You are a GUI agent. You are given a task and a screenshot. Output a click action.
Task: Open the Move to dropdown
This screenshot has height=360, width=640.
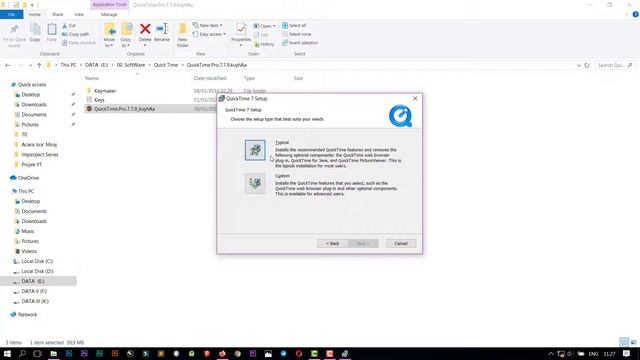(109, 35)
